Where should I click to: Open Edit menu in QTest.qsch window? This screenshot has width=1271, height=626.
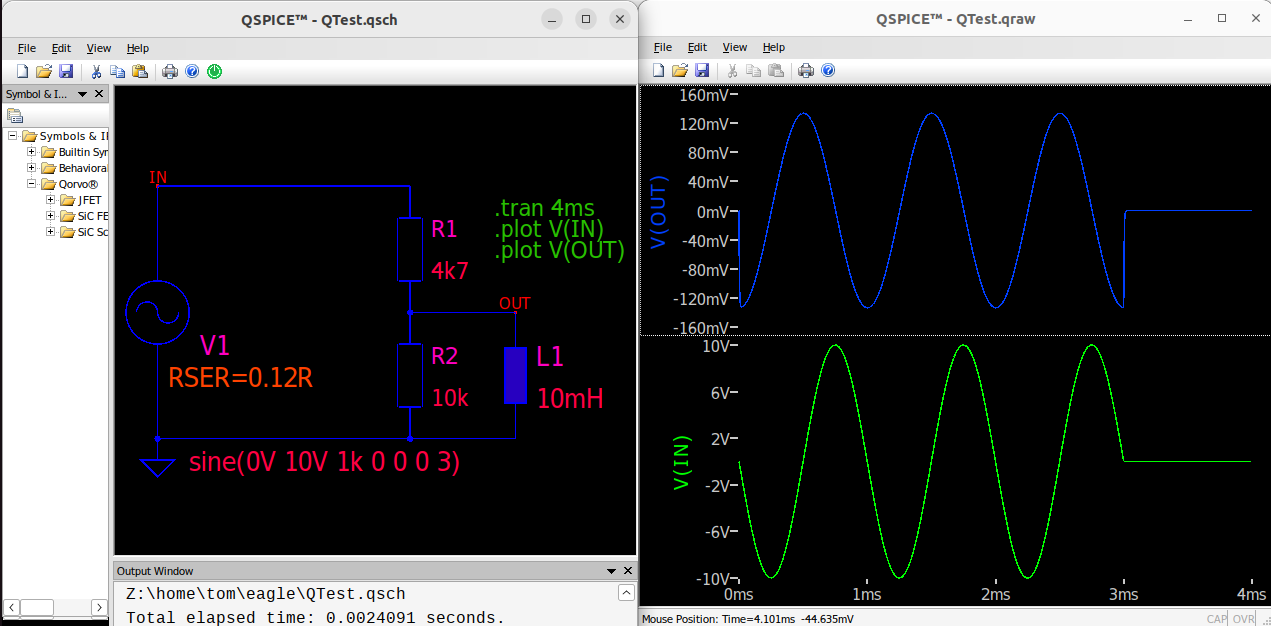61,48
